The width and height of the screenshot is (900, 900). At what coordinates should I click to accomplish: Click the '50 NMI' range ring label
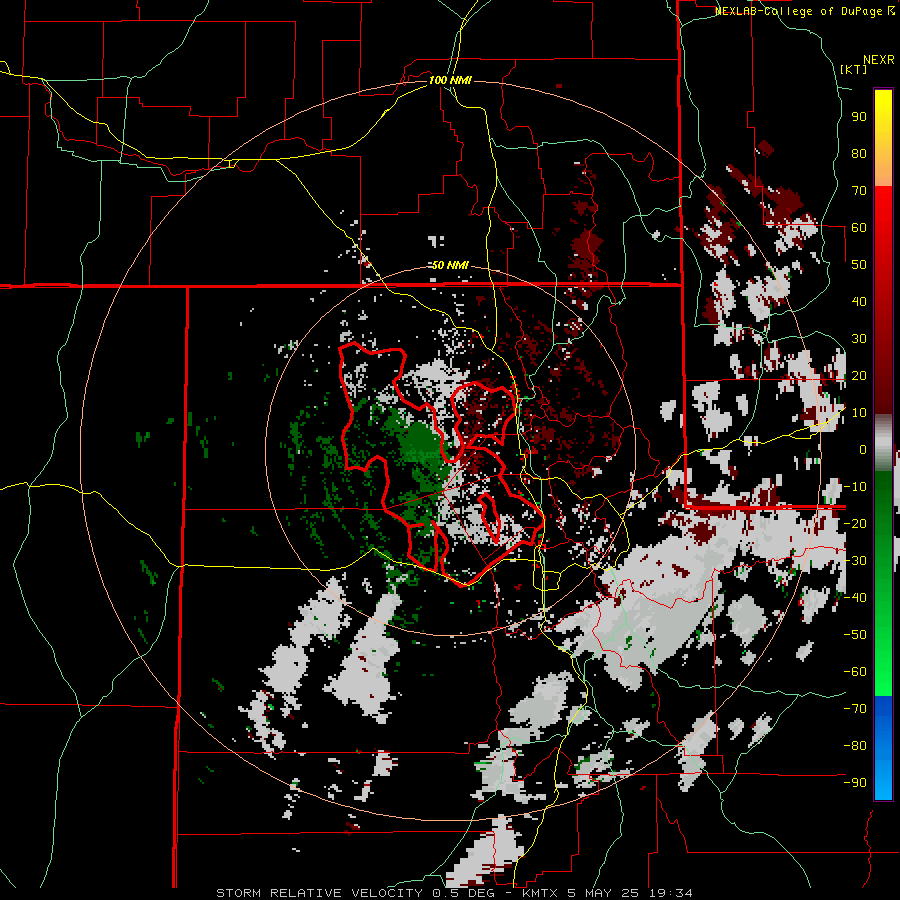point(450,265)
